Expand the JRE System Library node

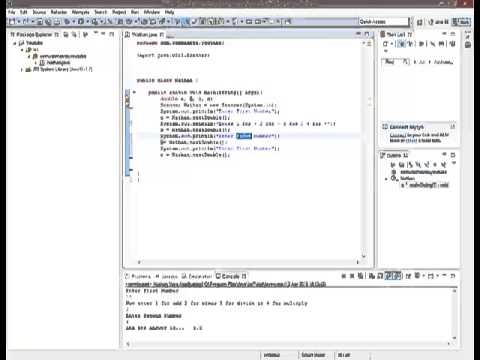pos(22,69)
